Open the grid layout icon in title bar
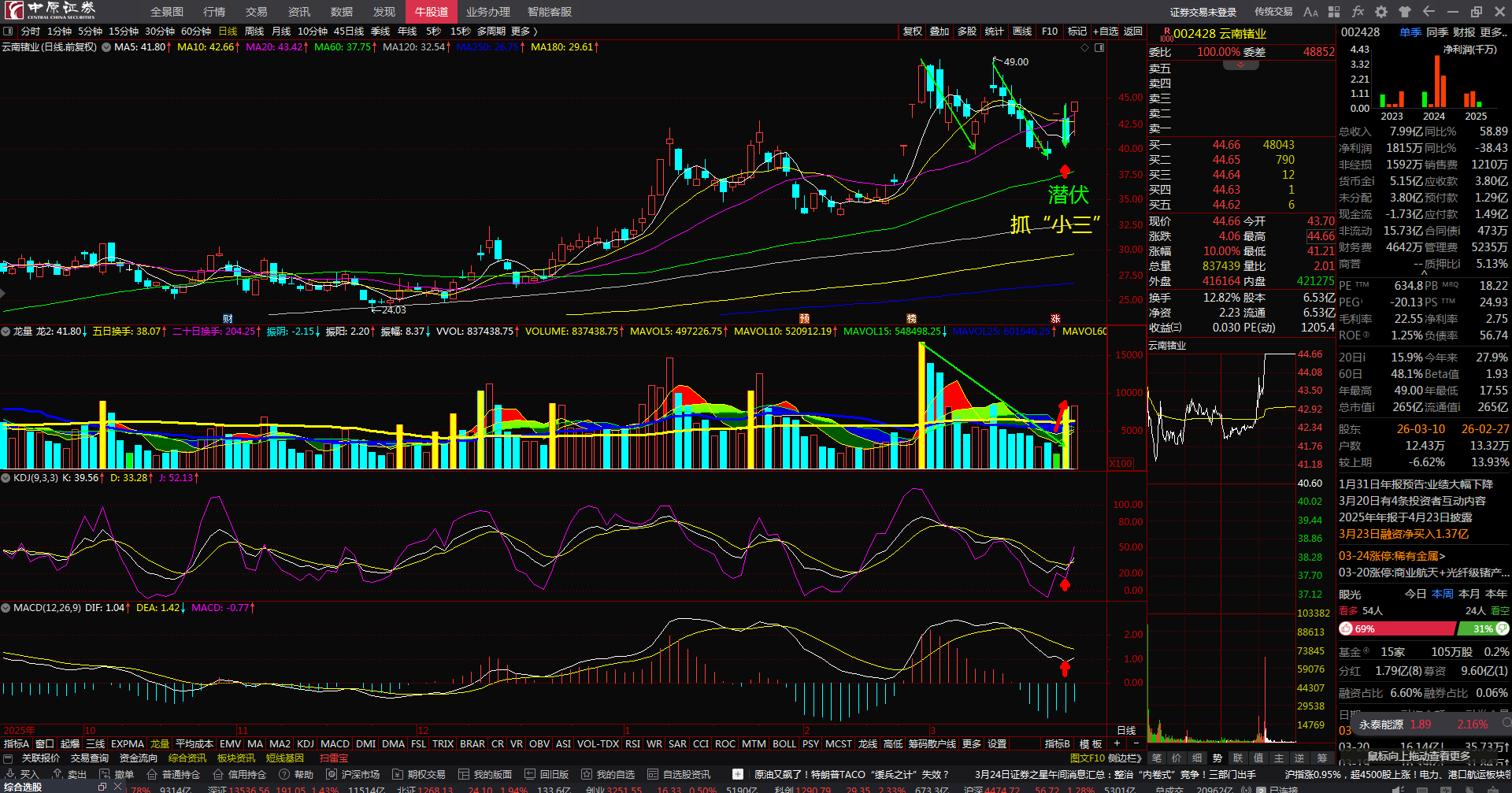This screenshot has height=793, width=1512. coord(1334,12)
